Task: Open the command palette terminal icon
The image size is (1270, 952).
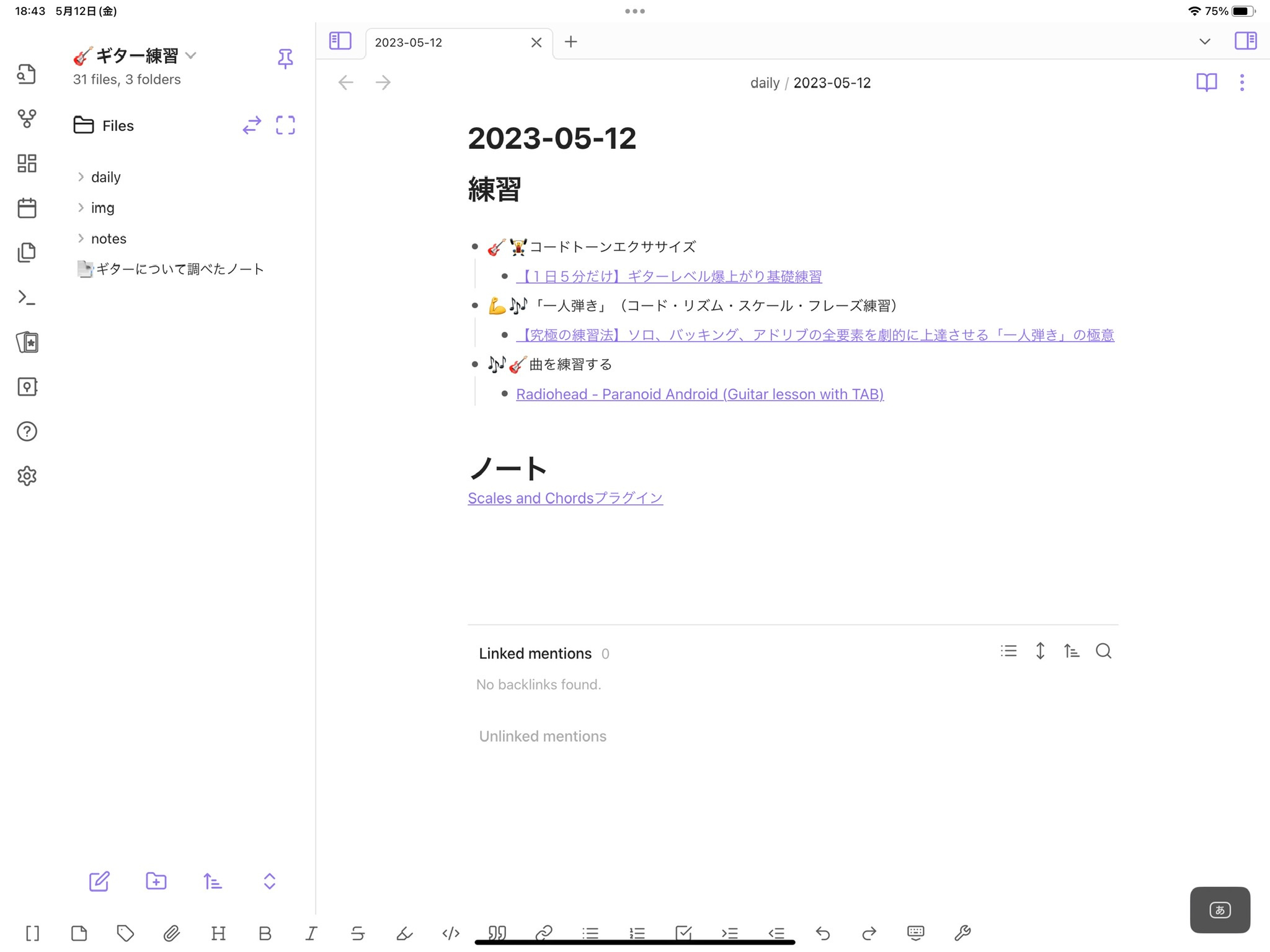Action: coord(27,298)
